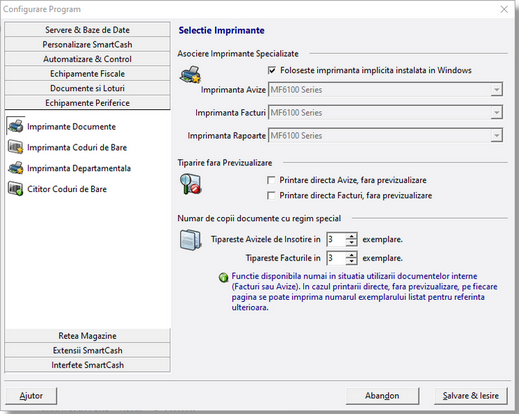Click the magnifier icon for Tiparire fara Previzualizare
Viewport: 519px width, 414px height.
[190, 184]
